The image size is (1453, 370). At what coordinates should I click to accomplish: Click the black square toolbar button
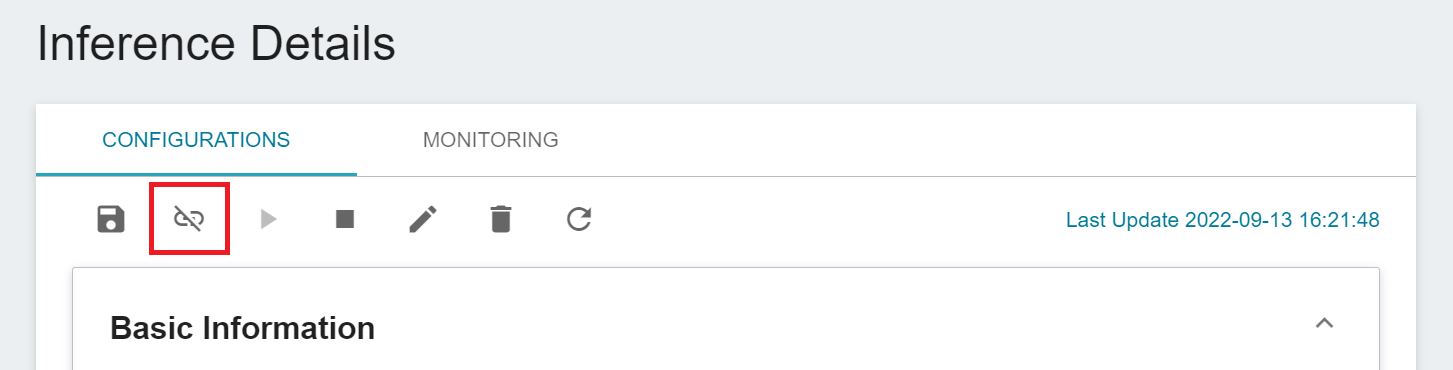(x=345, y=218)
